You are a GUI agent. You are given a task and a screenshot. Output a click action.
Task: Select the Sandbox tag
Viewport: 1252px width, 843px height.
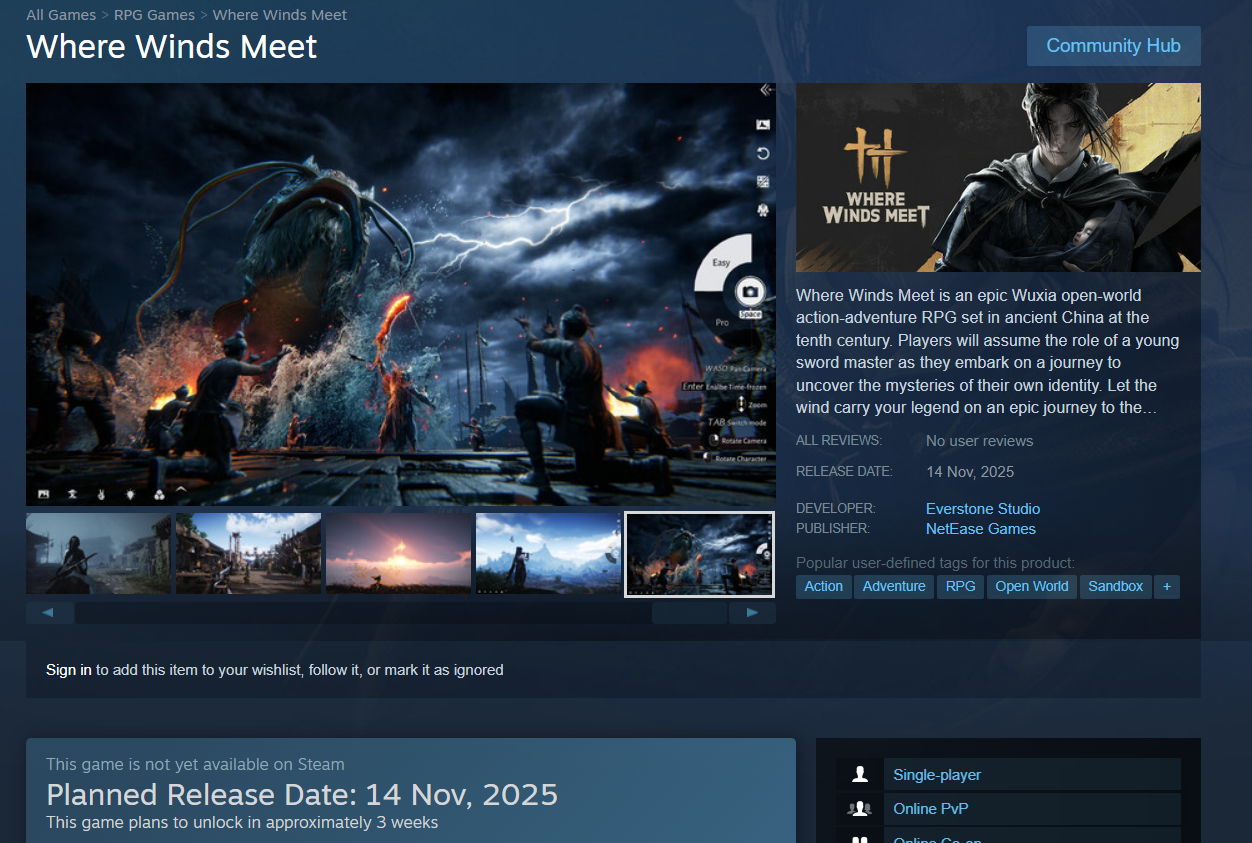coord(1116,587)
